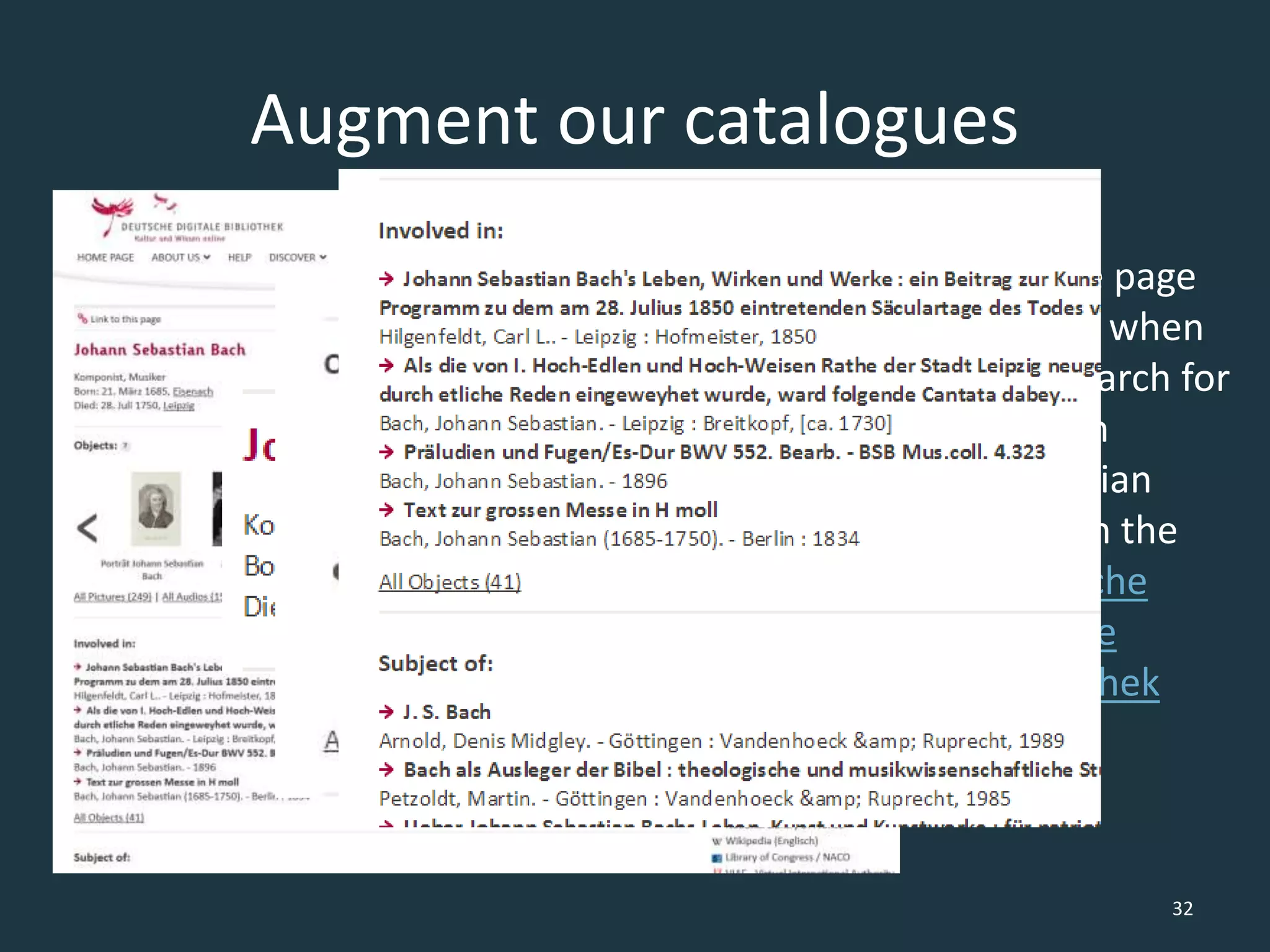Click slide number 32

[1183, 909]
